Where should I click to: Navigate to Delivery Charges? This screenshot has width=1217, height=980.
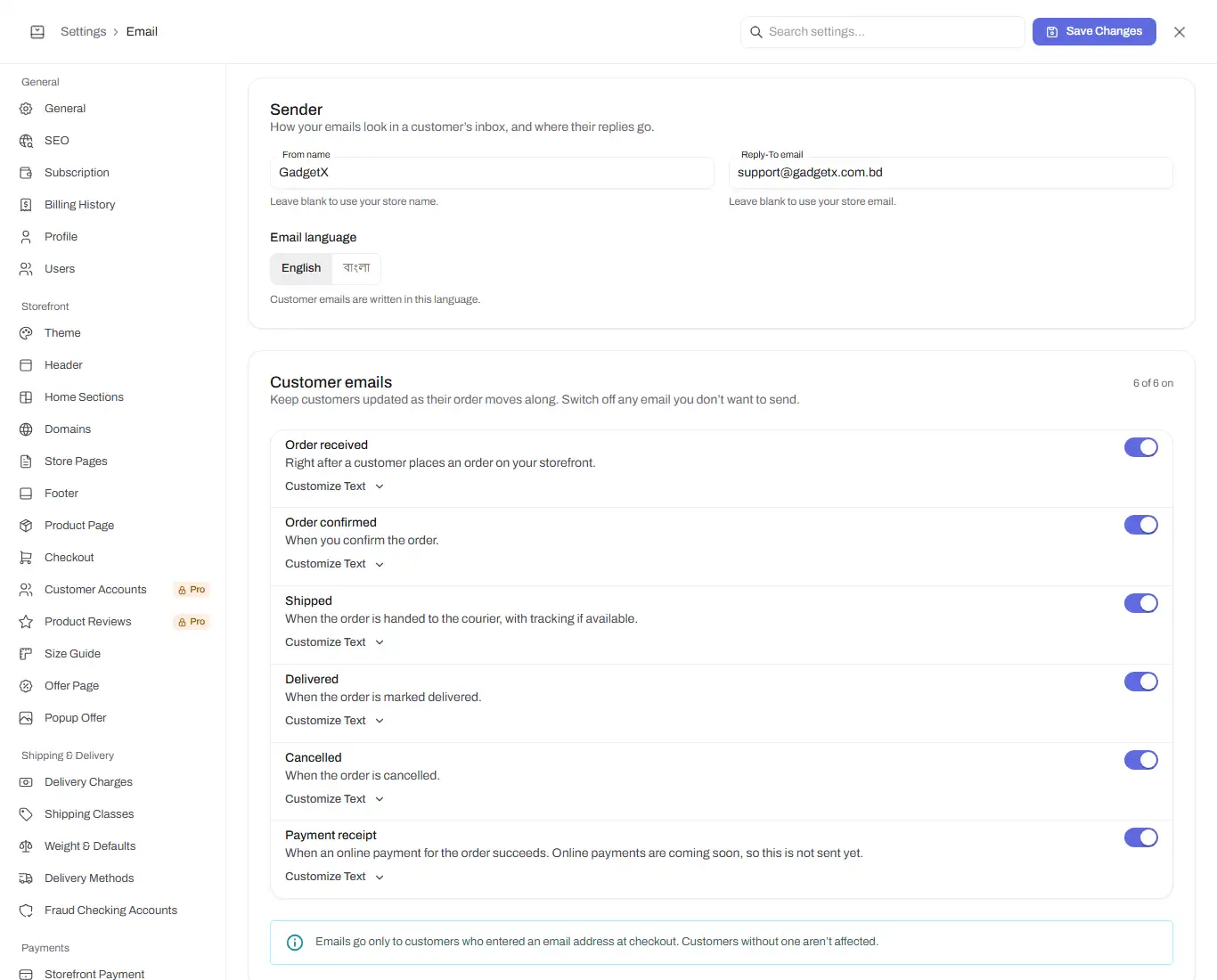pyautogui.click(x=113, y=782)
